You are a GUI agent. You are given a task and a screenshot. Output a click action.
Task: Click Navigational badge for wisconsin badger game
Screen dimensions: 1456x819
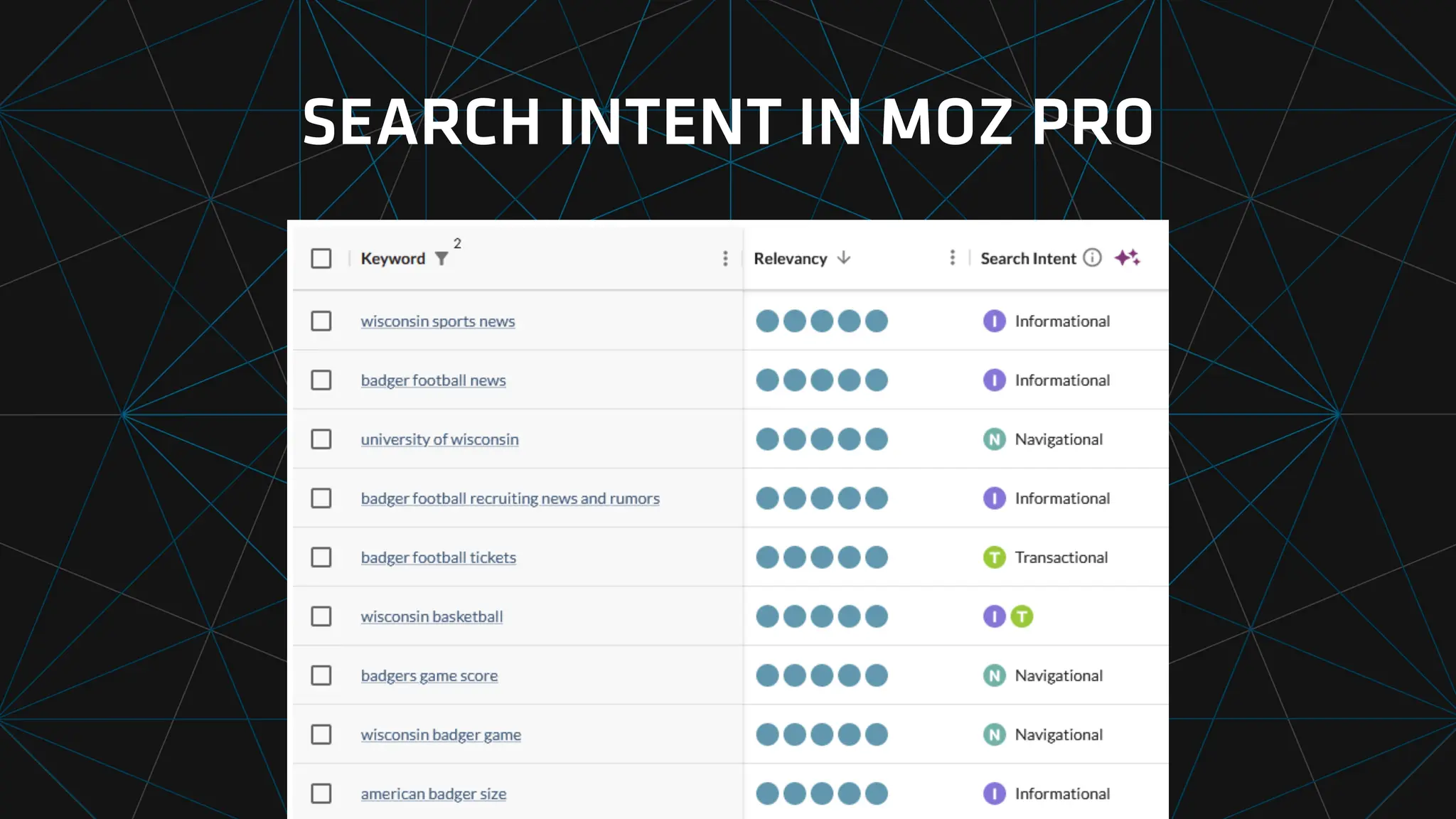pyautogui.click(x=994, y=734)
